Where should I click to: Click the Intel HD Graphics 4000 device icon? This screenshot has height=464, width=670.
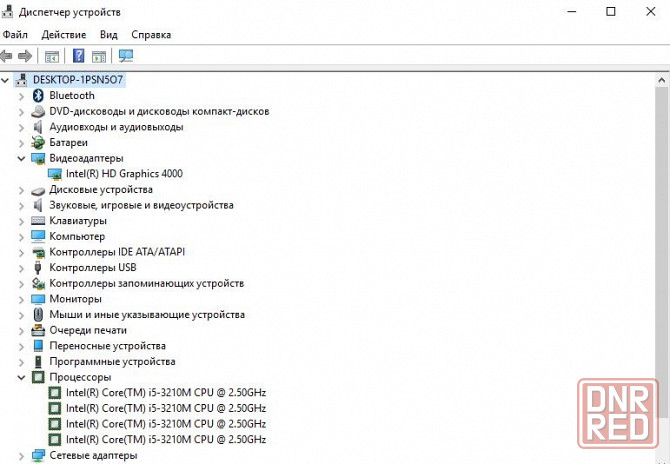(55, 174)
